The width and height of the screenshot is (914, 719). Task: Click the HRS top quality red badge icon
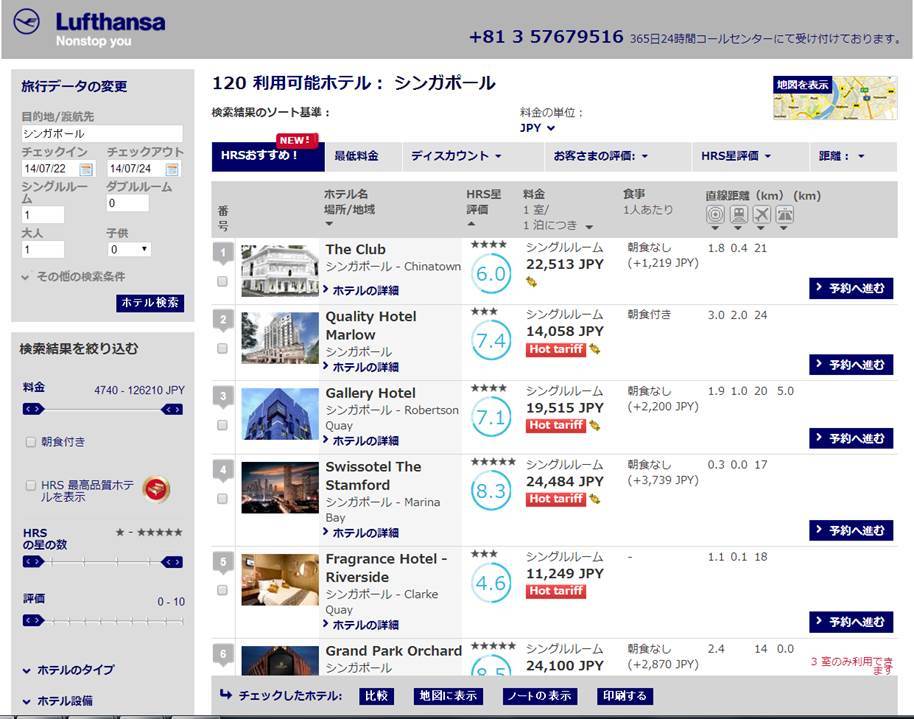(156, 489)
